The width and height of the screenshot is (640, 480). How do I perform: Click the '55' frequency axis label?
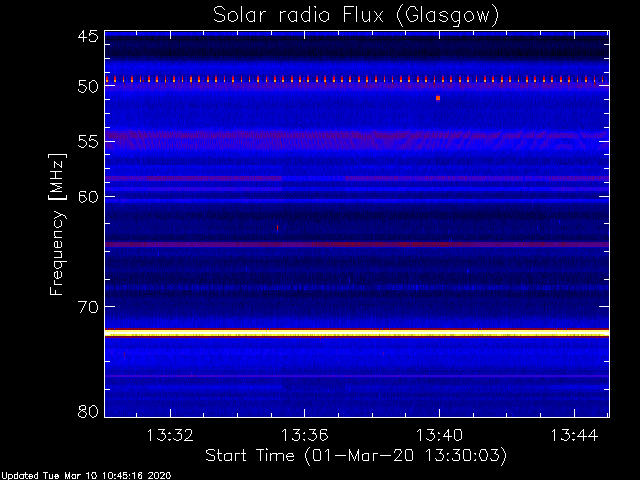click(x=88, y=142)
